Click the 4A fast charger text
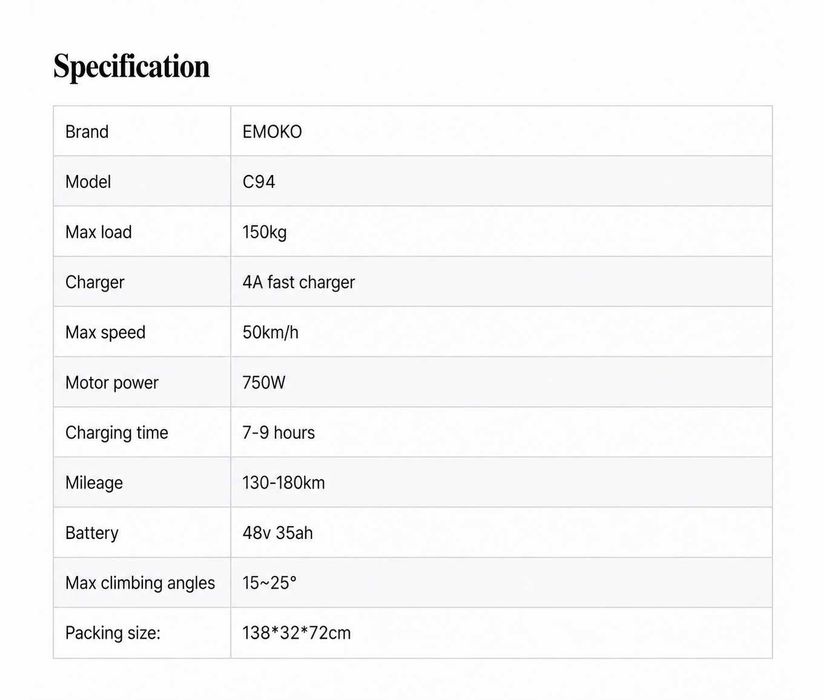This screenshot has width=824, height=700. click(298, 282)
